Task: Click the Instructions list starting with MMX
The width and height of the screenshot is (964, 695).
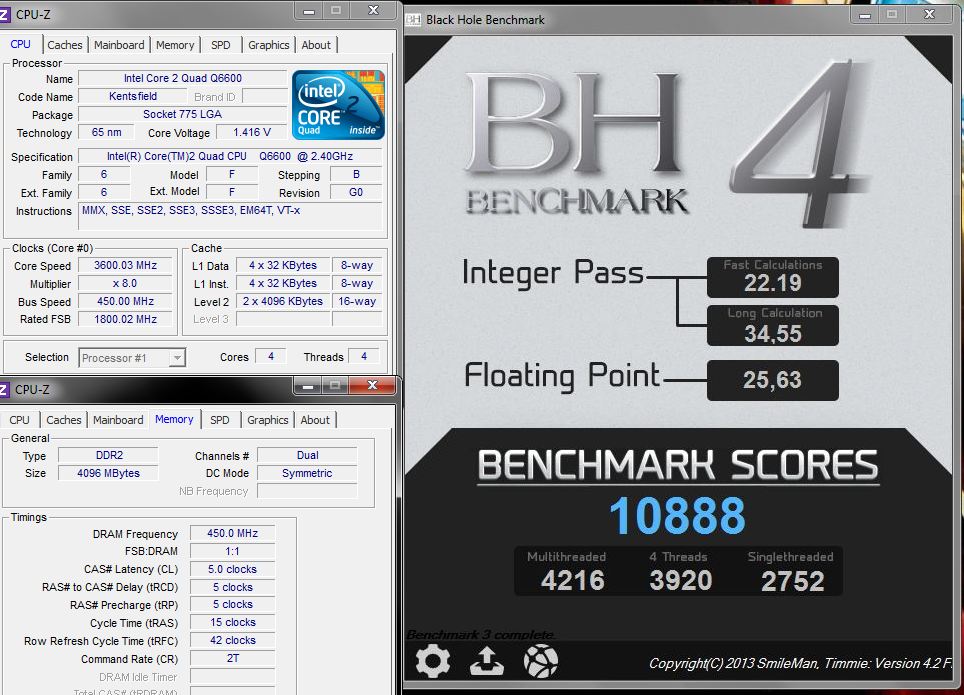Action: click(x=230, y=216)
